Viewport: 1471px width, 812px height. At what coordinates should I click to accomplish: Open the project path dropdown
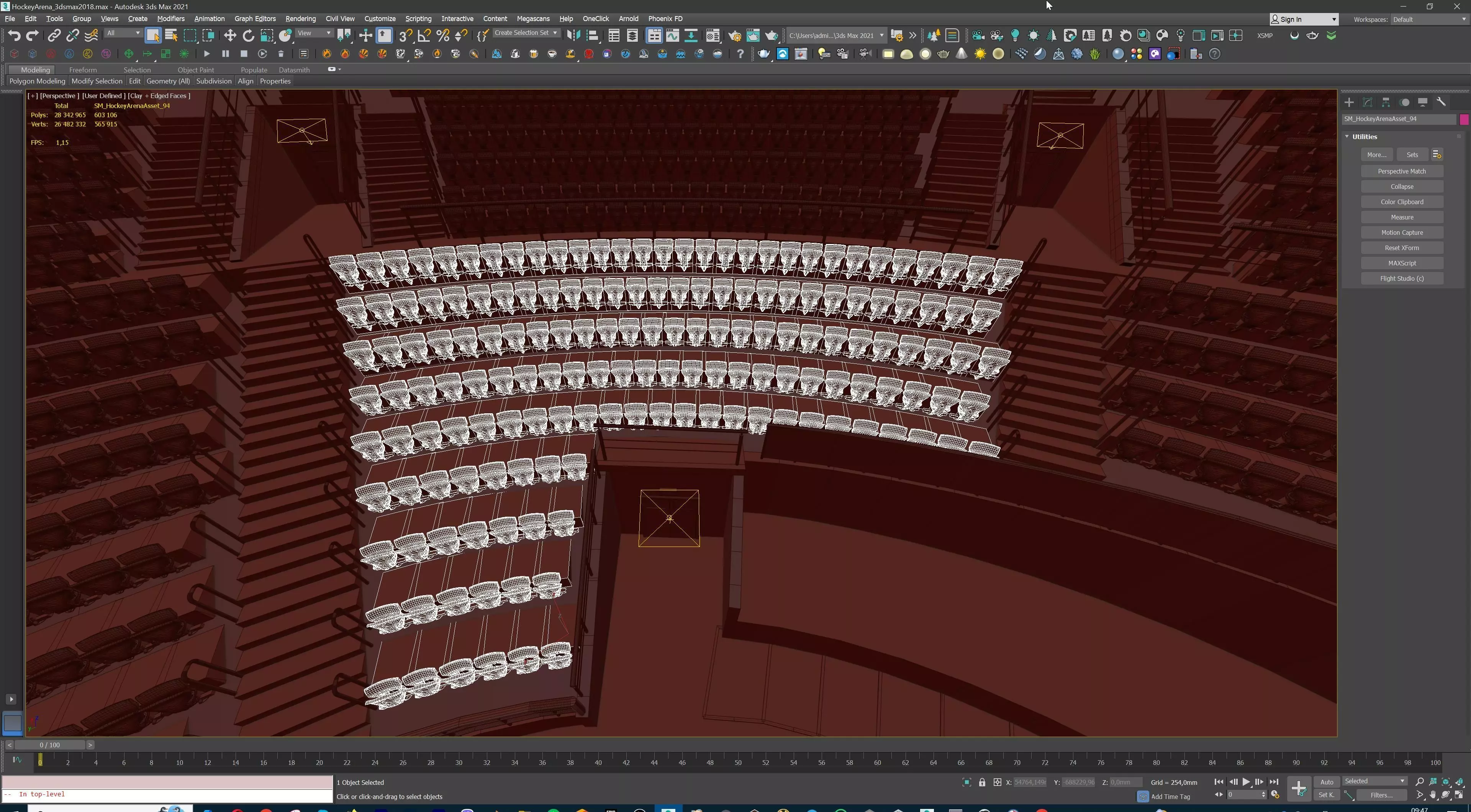click(836, 35)
